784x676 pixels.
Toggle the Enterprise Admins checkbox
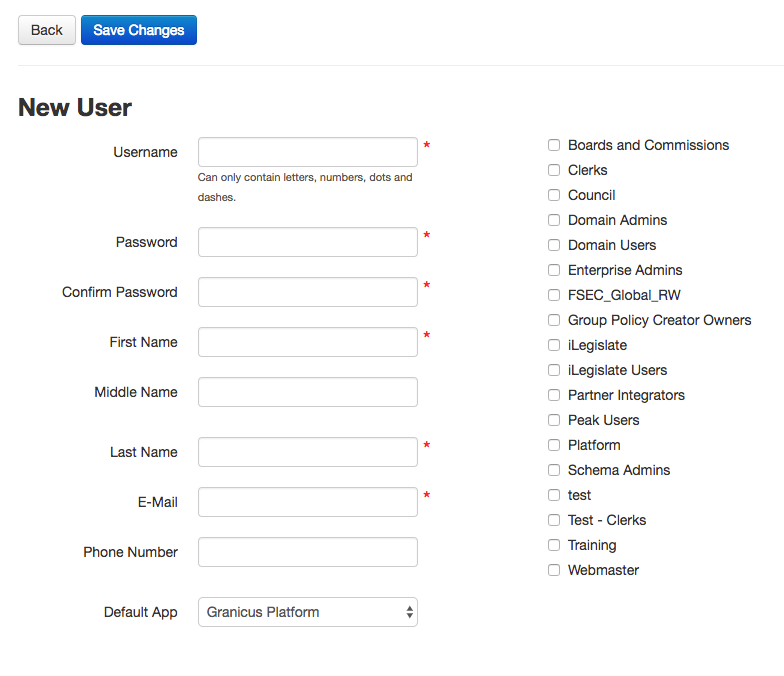[x=554, y=270]
